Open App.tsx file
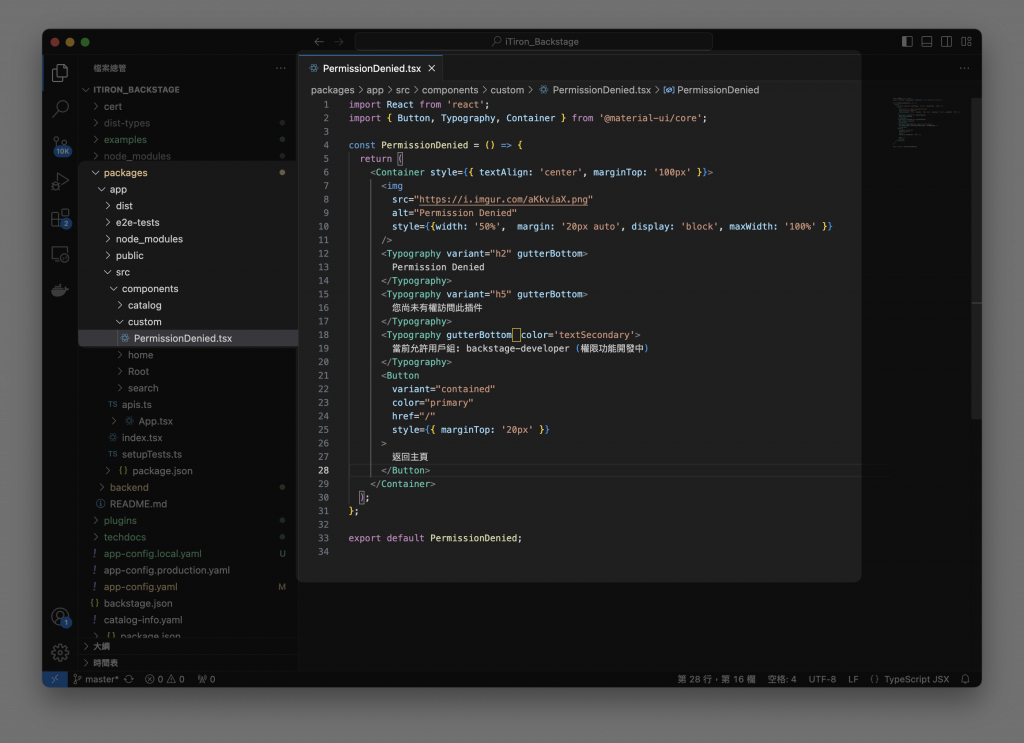This screenshot has height=743, width=1024. point(188,421)
